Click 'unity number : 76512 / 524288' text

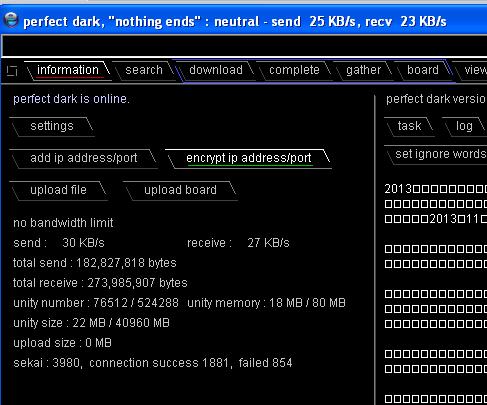96,303
